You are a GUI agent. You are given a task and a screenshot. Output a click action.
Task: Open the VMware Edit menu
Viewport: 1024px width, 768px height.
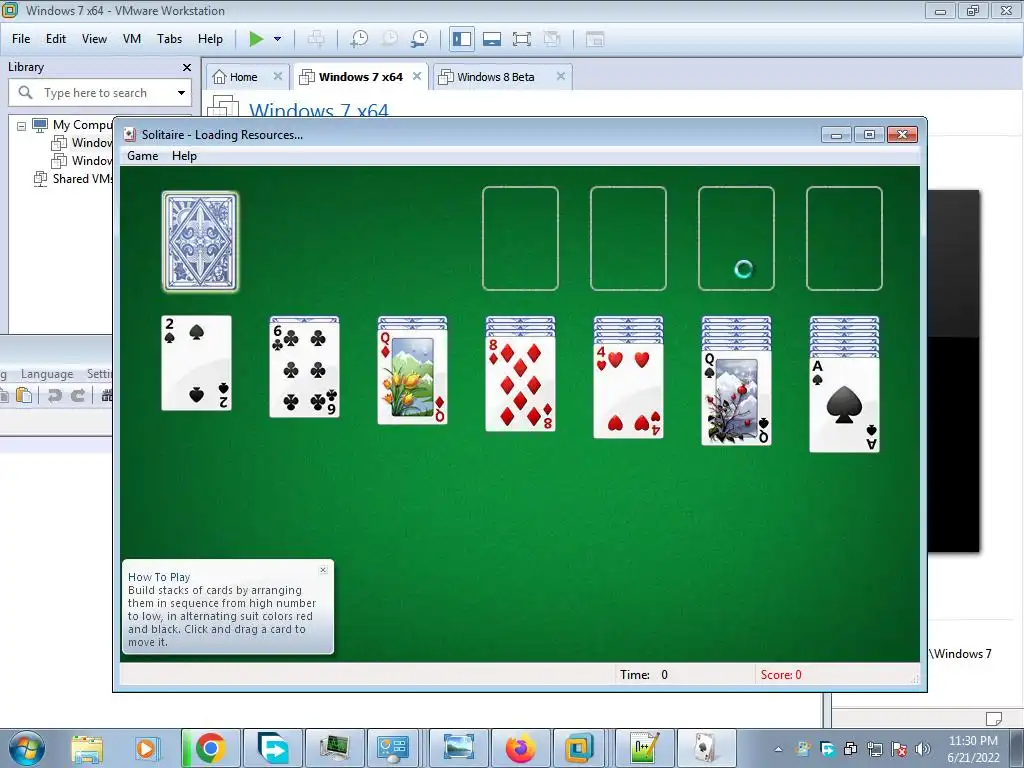coord(56,39)
